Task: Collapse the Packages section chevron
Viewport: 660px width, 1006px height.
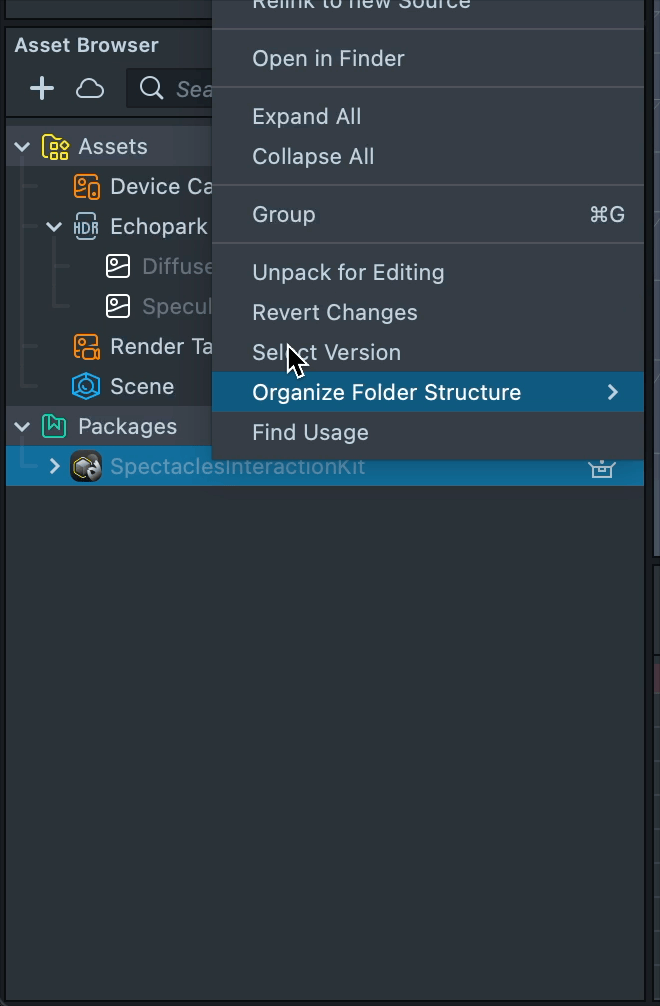Action: click(x=22, y=427)
